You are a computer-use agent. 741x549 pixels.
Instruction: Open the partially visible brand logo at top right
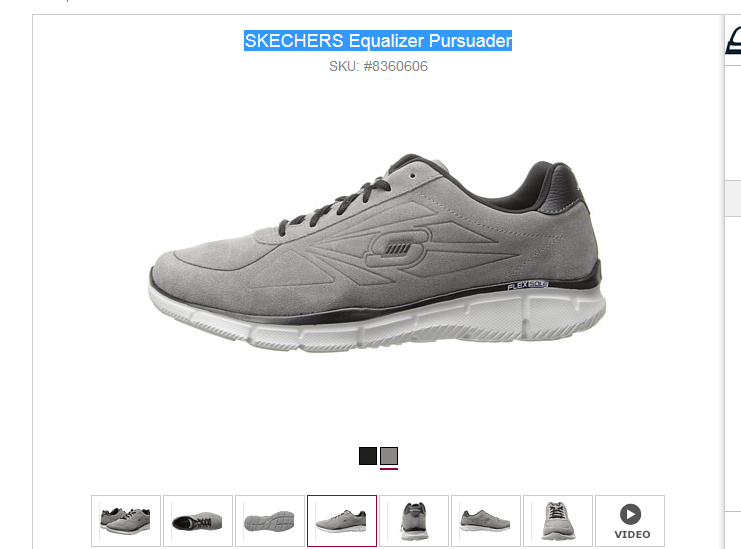coord(733,41)
